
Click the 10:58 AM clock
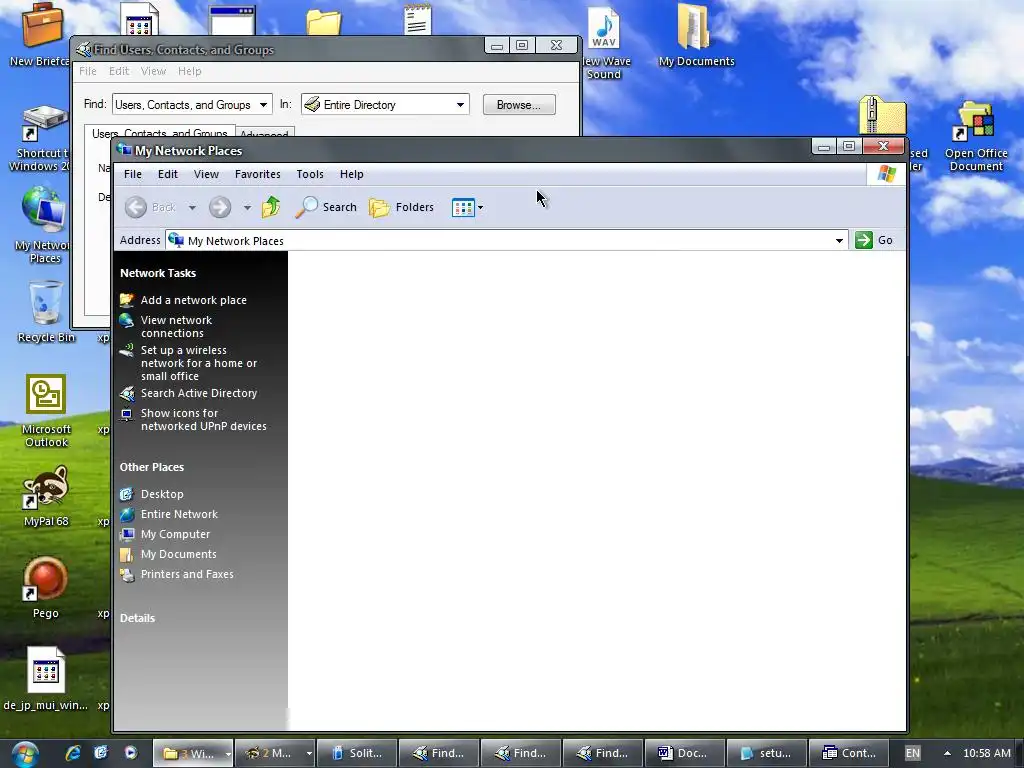(x=986, y=753)
